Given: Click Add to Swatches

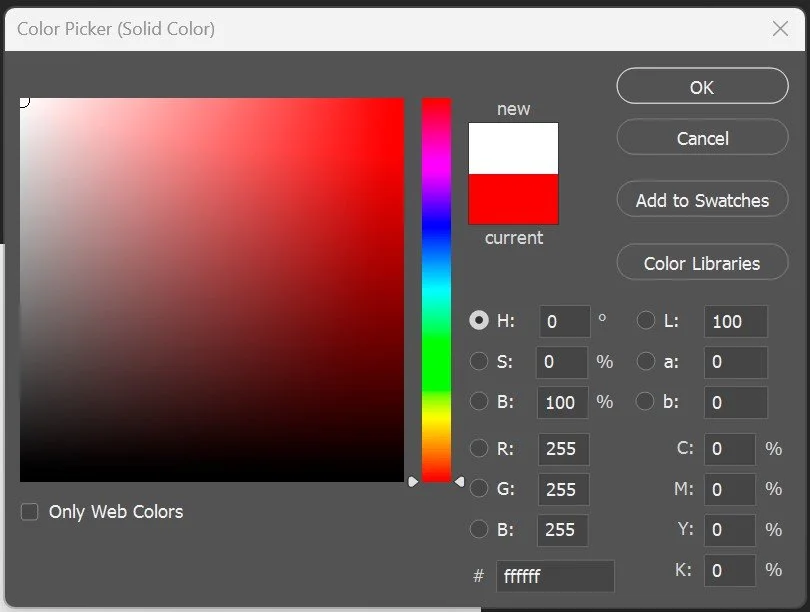Looking at the screenshot, I should (x=701, y=199).
